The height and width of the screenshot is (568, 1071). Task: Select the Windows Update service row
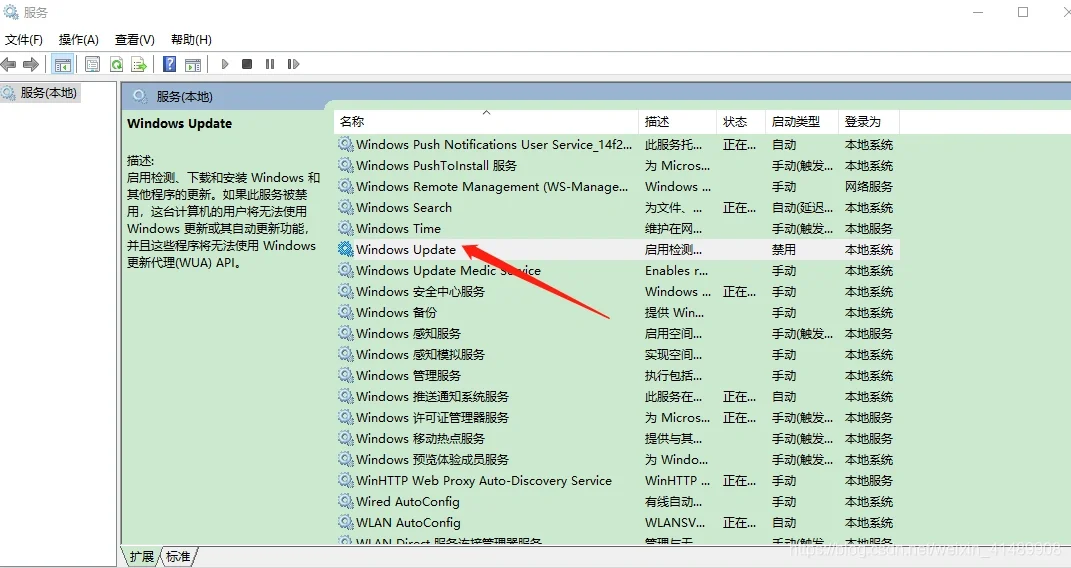click(617, 250)
